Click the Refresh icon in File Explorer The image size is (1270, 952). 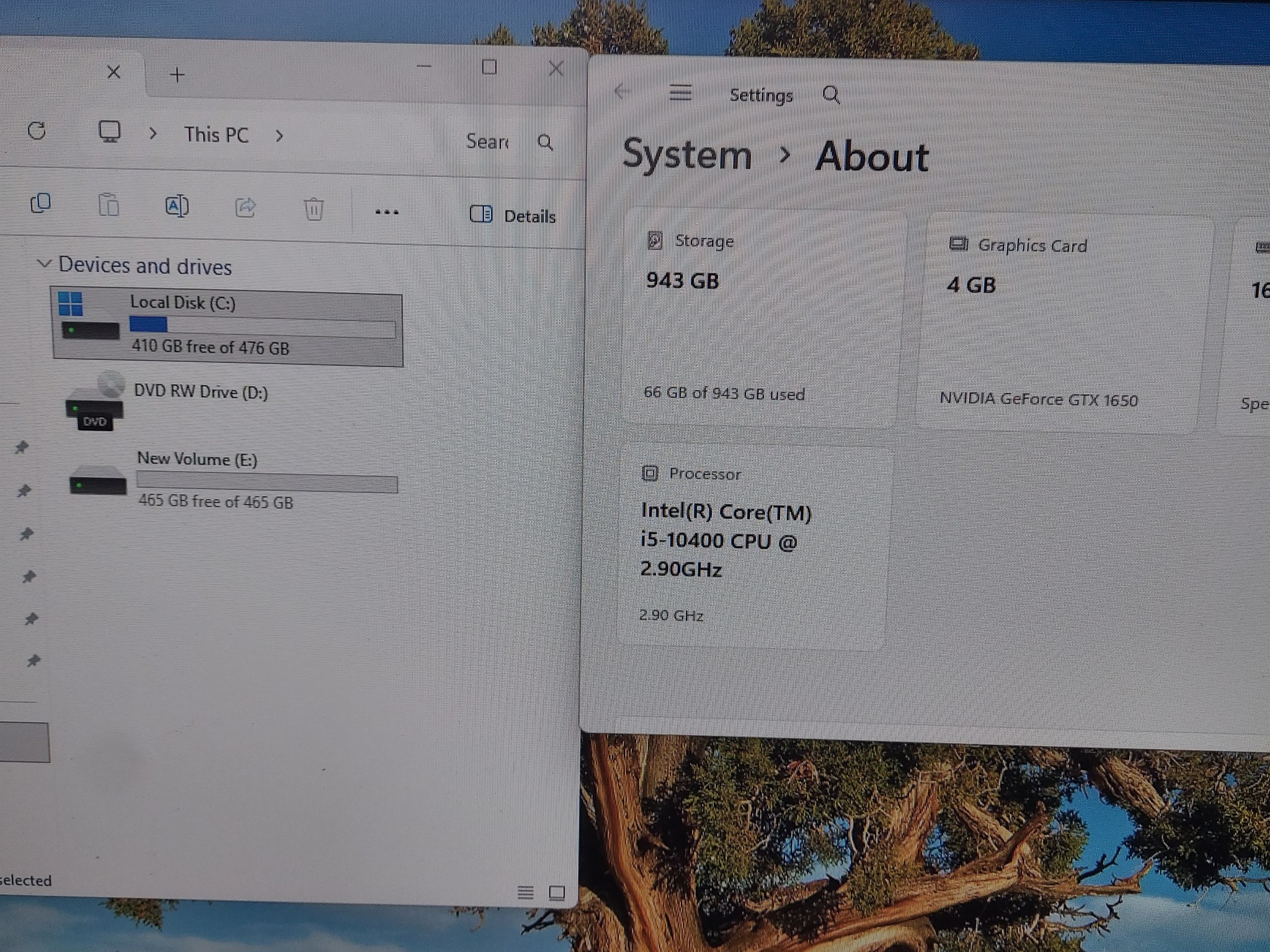[37, 131]
